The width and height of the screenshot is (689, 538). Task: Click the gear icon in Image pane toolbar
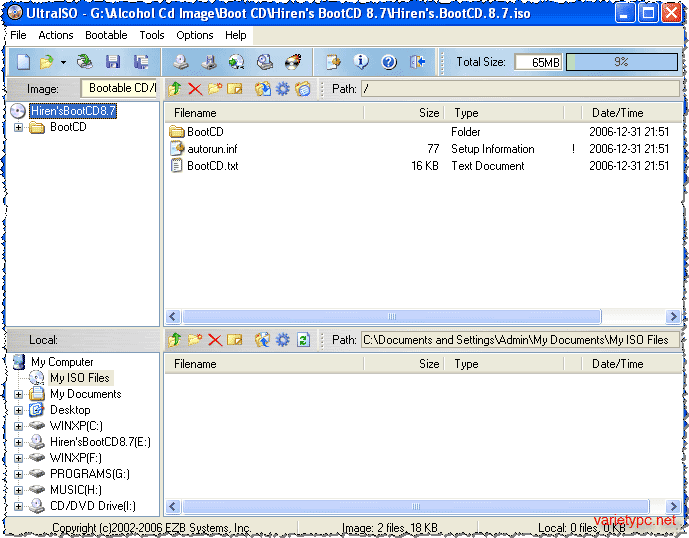(x=283, y=89)
